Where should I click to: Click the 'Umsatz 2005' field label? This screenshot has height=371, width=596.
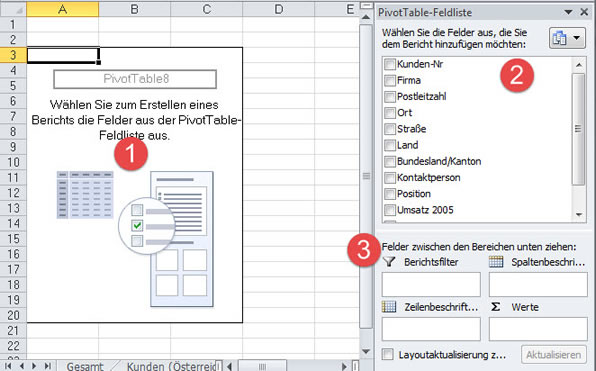click(425, 210)
